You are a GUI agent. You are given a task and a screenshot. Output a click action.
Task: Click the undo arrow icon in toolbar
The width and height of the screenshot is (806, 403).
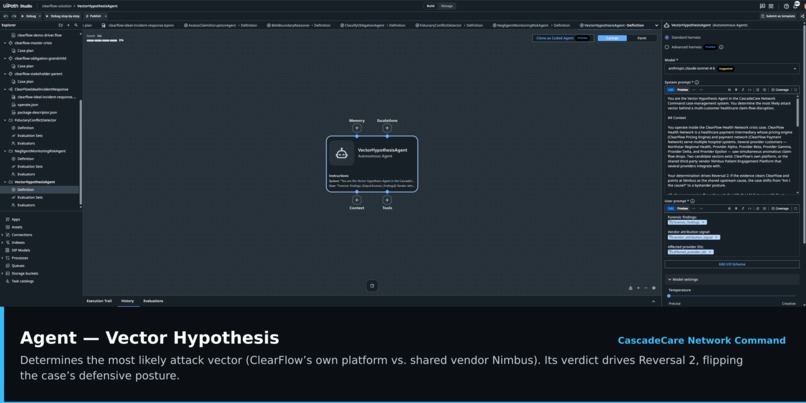5,16
